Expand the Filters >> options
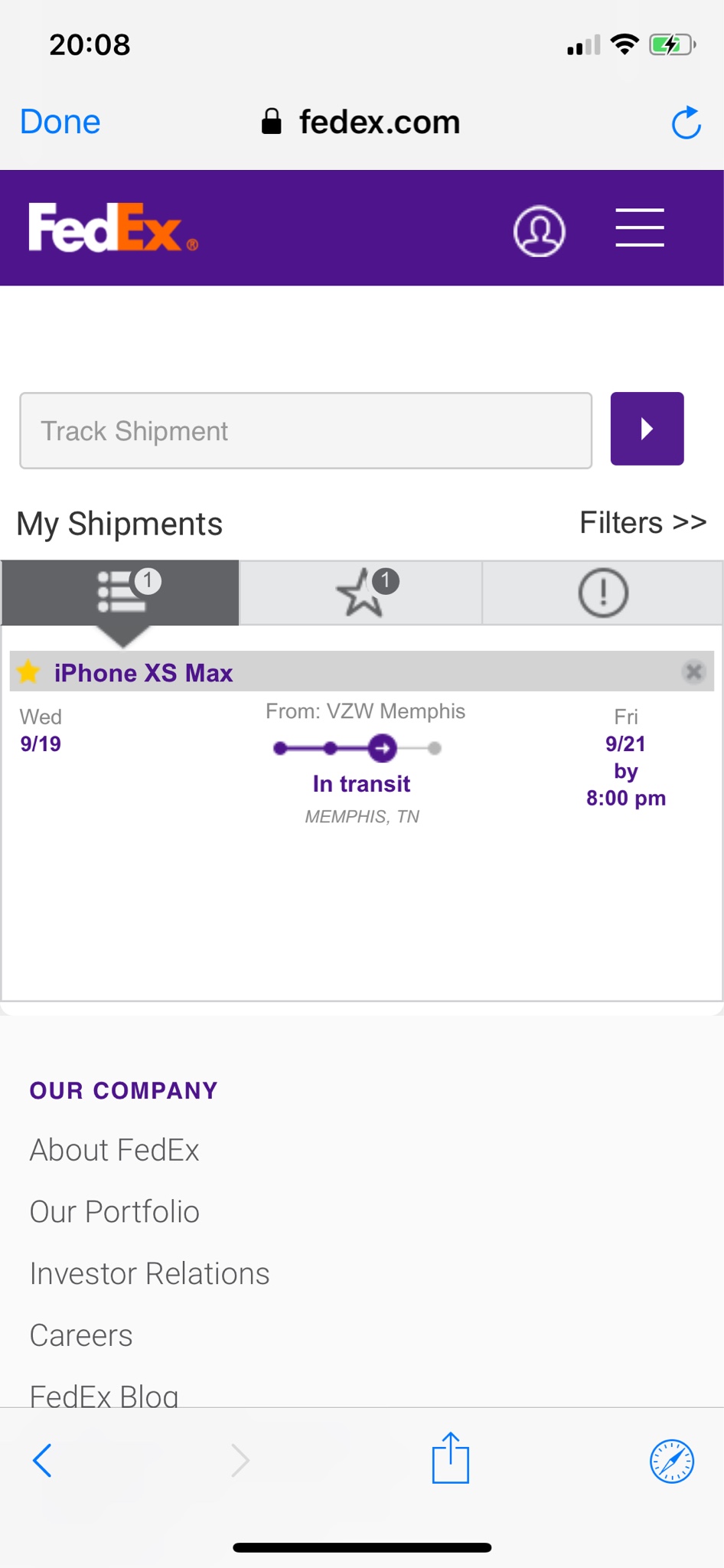The image size is (724, 1568). [643, 523]
